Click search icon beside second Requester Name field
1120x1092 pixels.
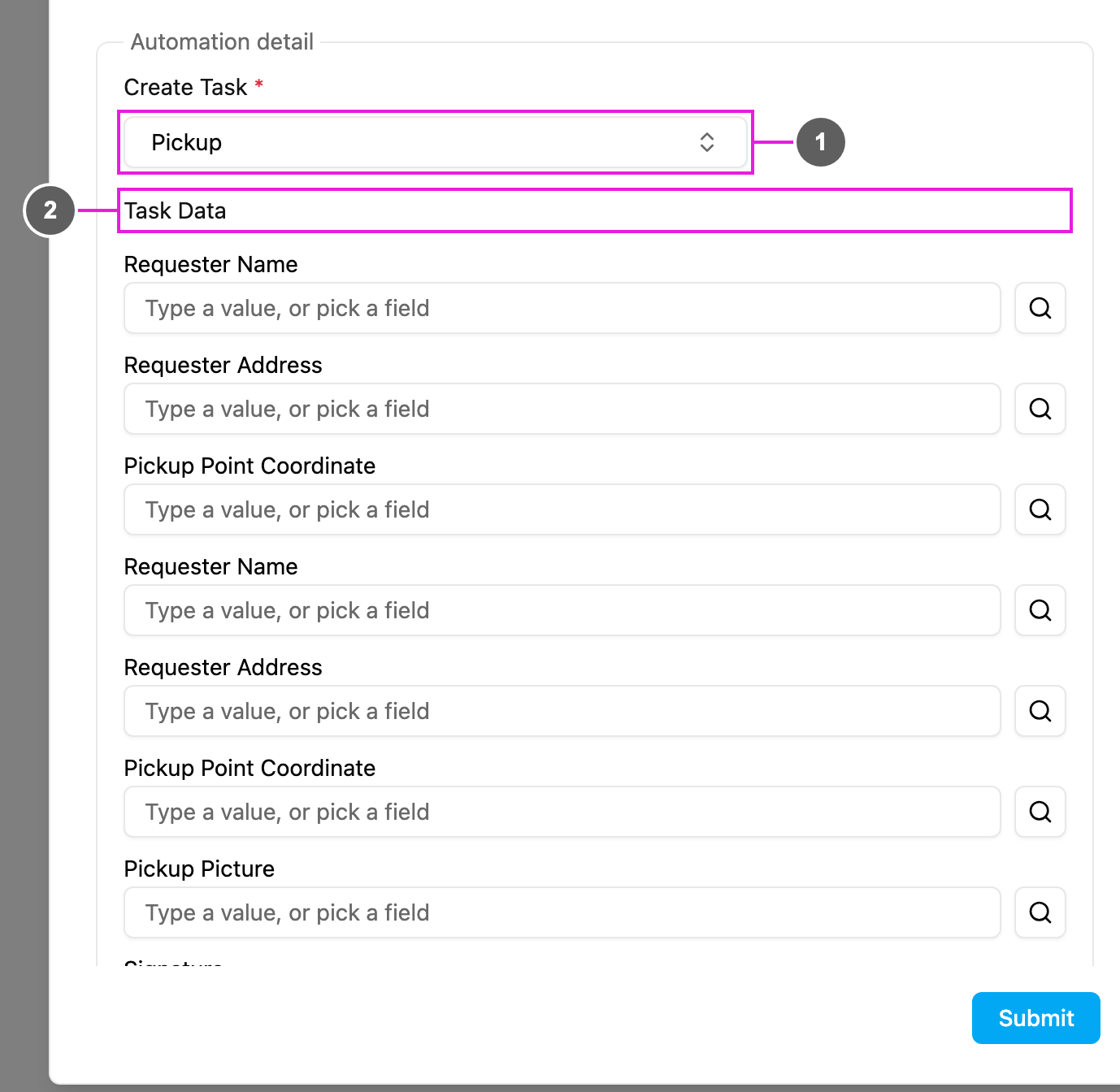point(1040,610)
